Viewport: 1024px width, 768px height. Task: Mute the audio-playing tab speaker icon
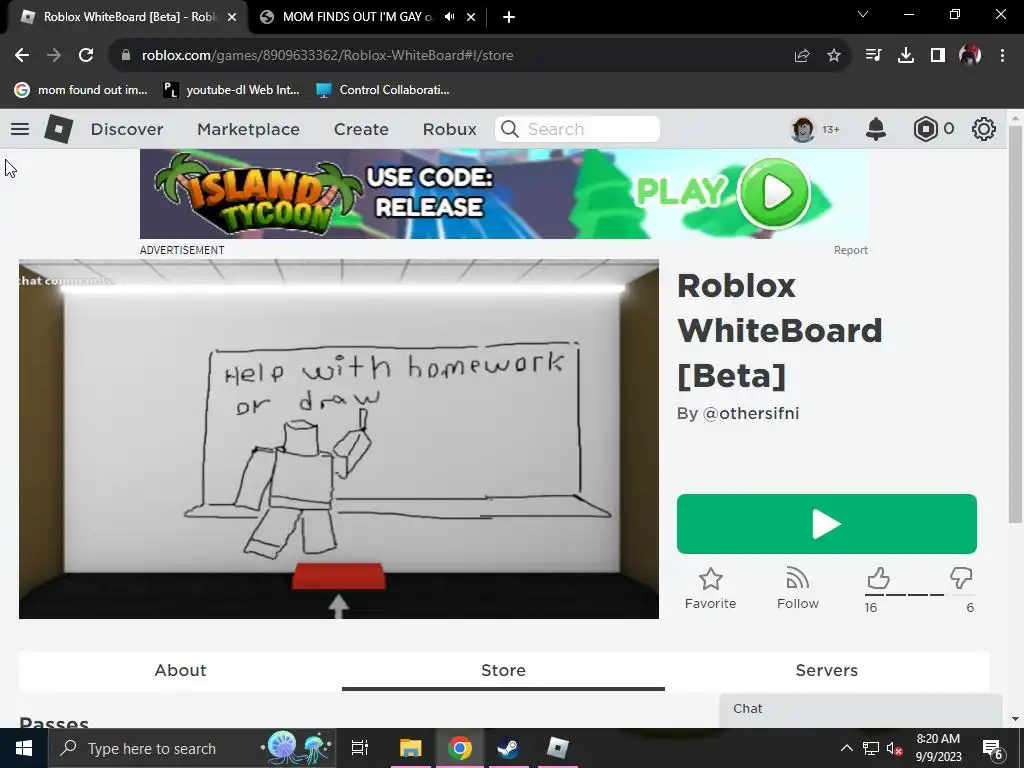pos(449,17)
